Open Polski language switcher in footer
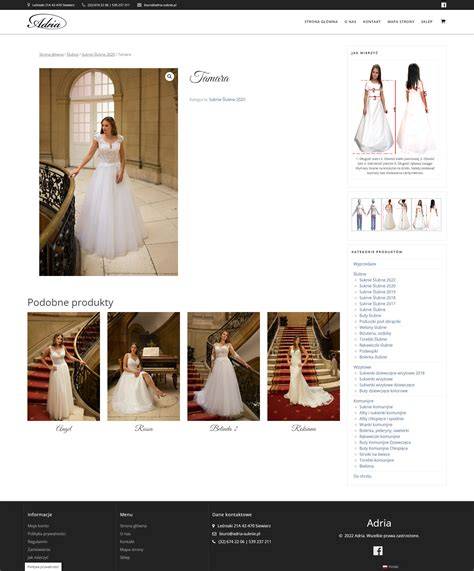 pos(390,566)
